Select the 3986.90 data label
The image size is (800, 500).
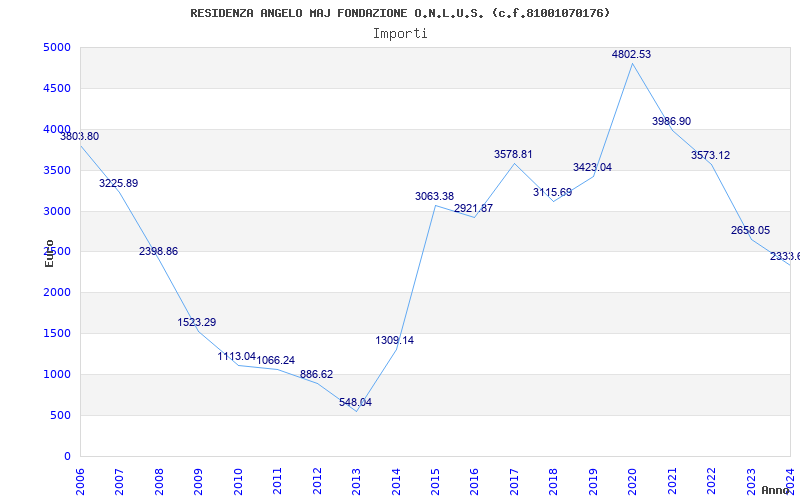[671, 121]
